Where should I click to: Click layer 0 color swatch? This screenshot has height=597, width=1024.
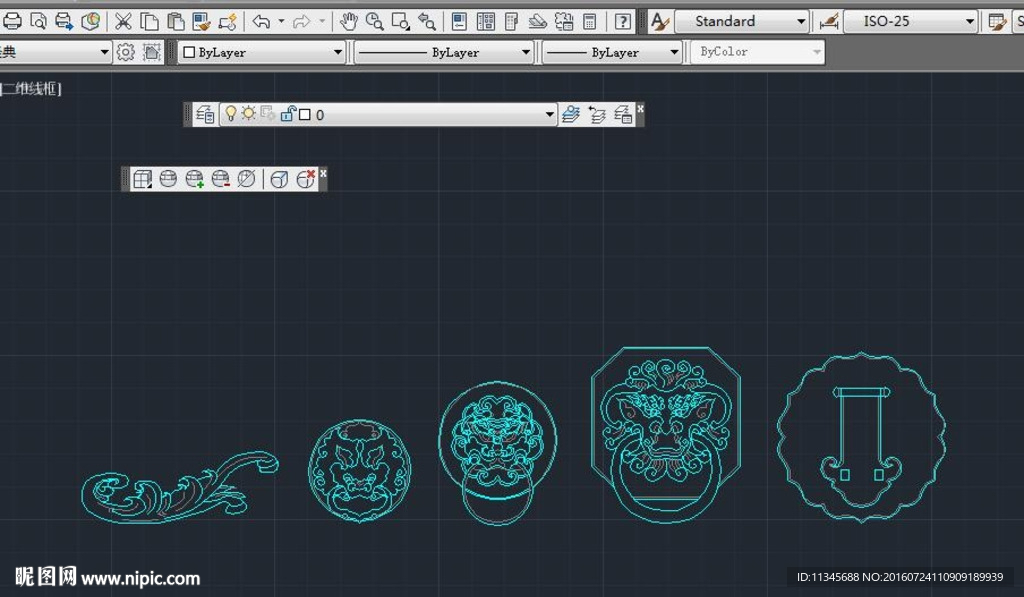305,115
